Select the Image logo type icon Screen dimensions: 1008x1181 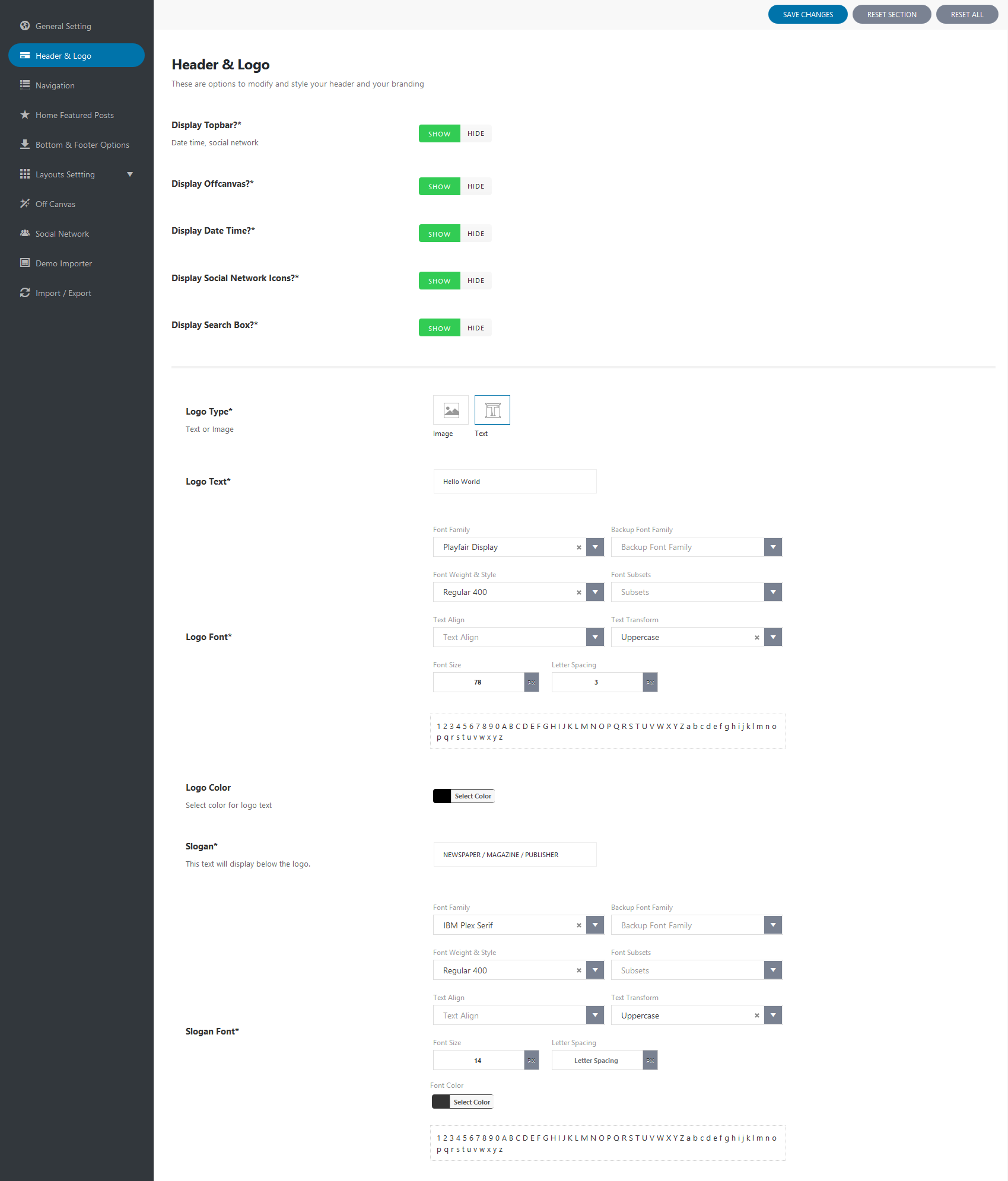[451, 410]
